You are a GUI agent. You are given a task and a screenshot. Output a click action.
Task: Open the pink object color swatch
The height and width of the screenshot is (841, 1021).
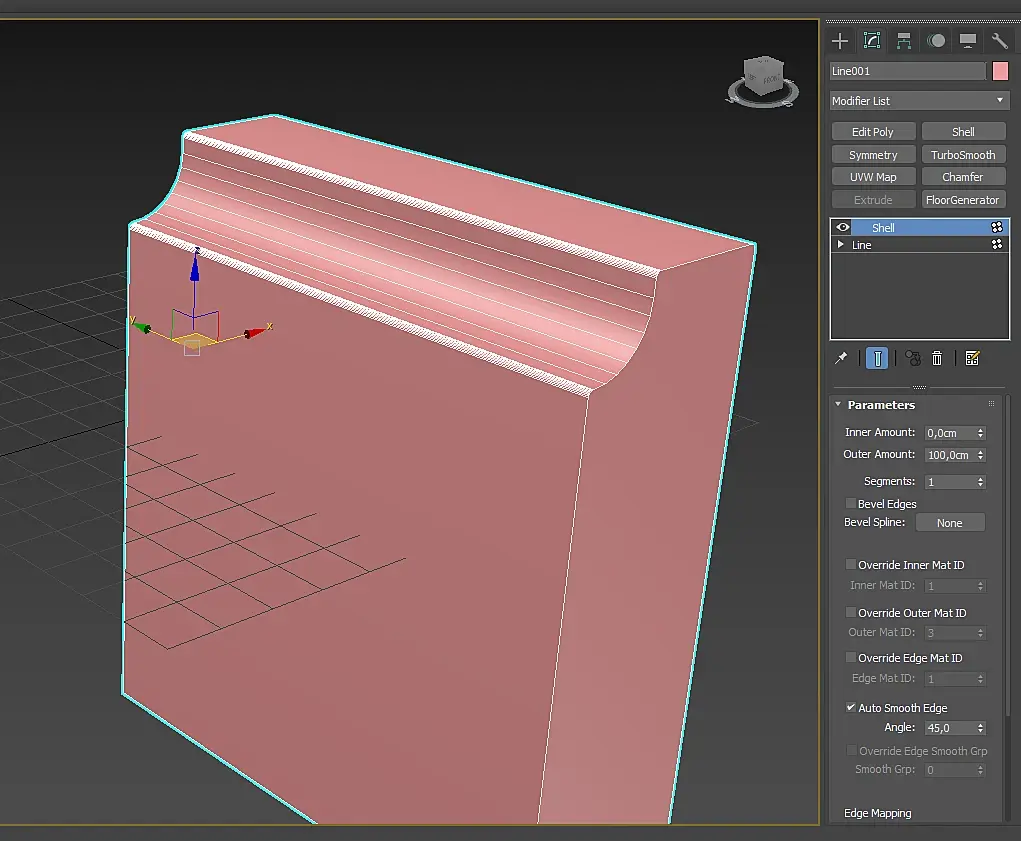pyautogui.click(x=1000, y=71)
